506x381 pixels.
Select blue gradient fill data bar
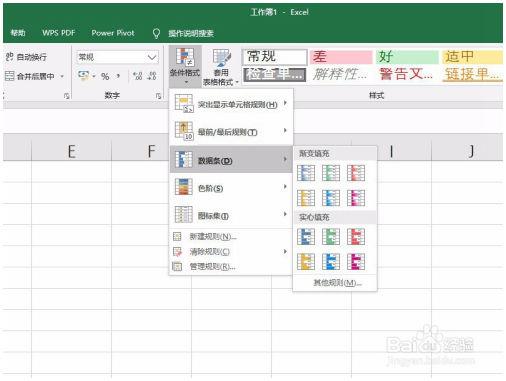point(306,173)
